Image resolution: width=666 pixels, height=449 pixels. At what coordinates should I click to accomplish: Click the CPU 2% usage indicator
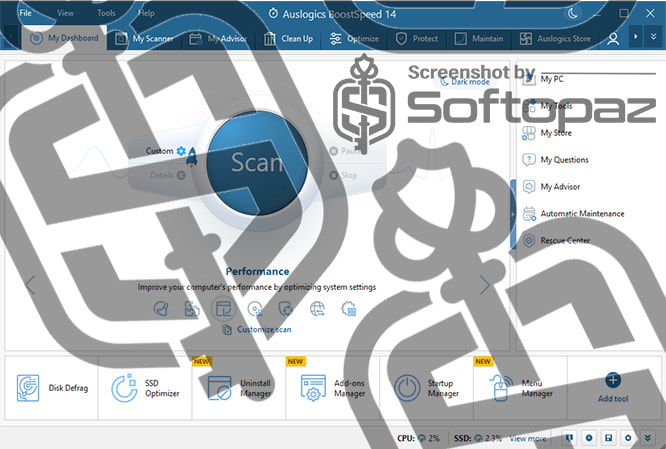tap(418, 438)
